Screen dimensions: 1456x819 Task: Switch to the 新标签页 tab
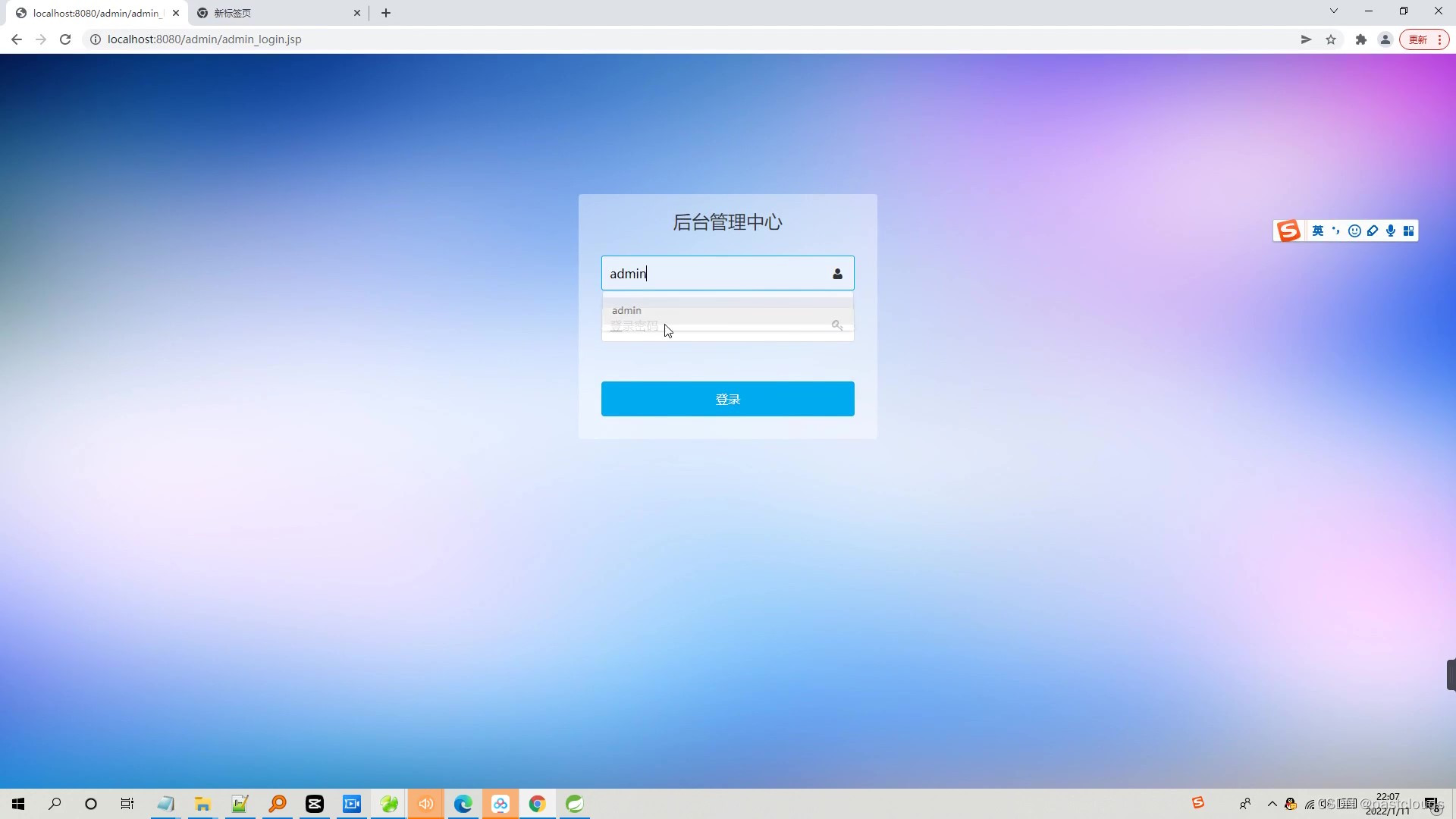click(273, 13)
